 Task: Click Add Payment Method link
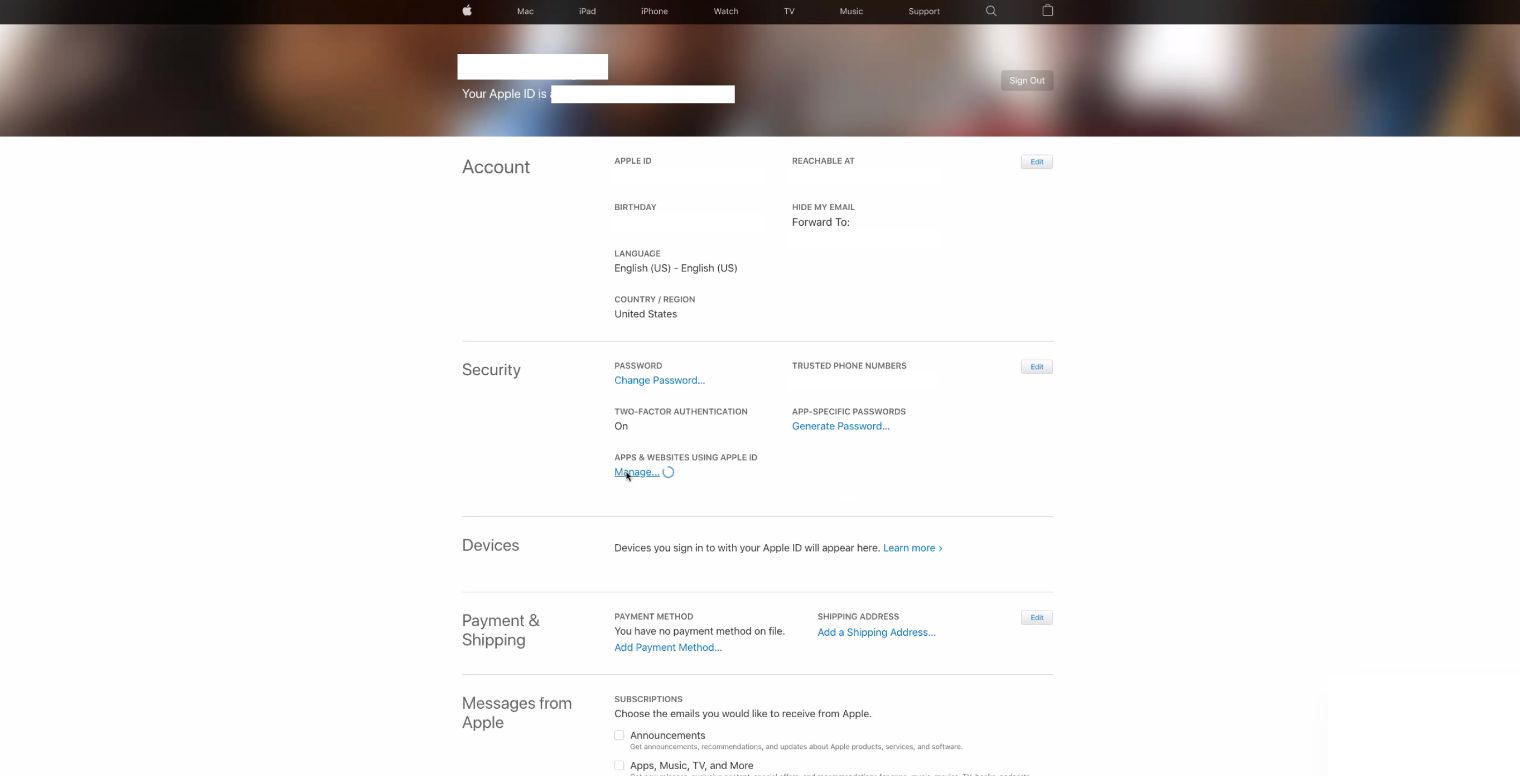pos(668,647)
